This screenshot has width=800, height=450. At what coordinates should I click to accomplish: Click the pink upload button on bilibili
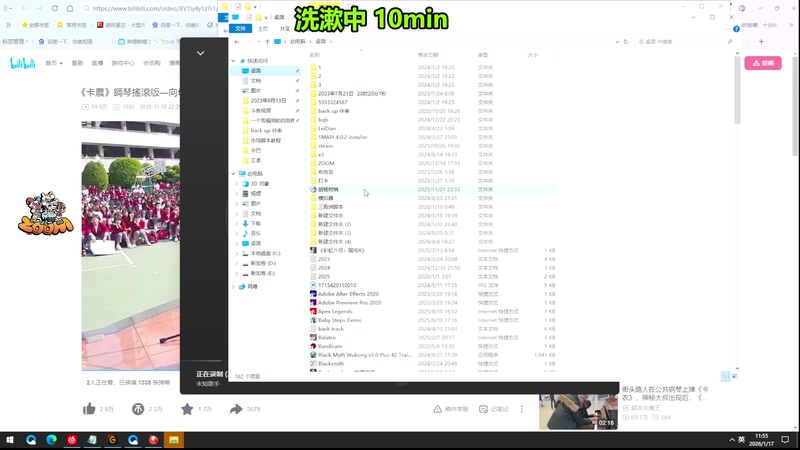tap(763, 63)
